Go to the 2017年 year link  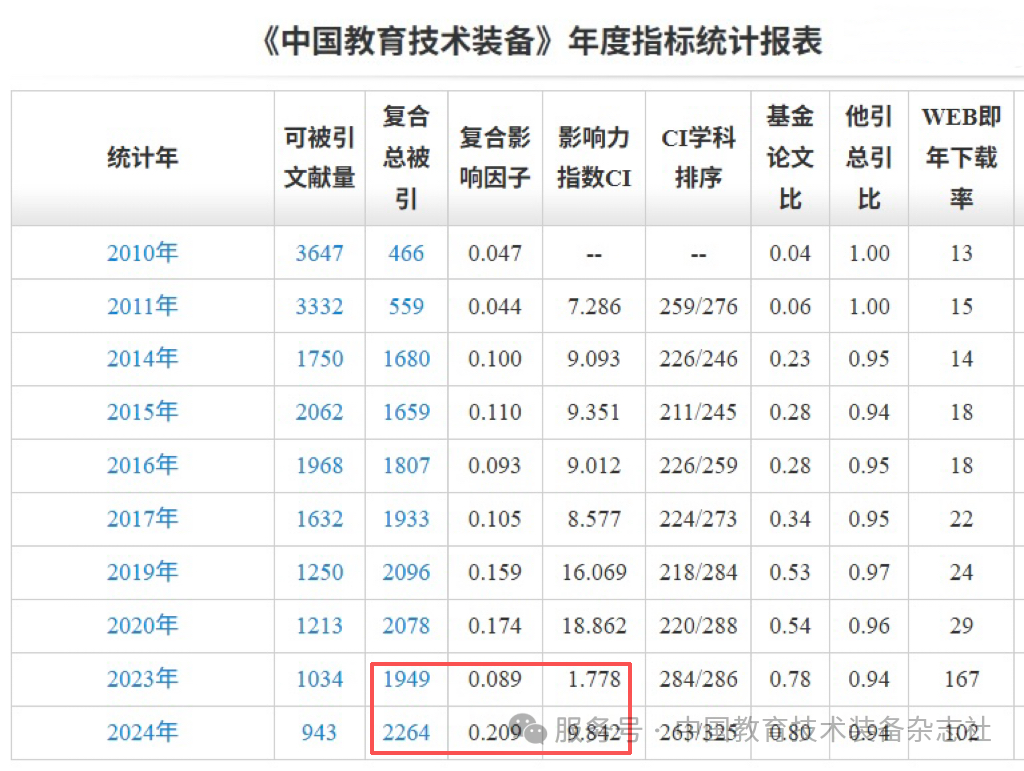click(x=142, y=519)
